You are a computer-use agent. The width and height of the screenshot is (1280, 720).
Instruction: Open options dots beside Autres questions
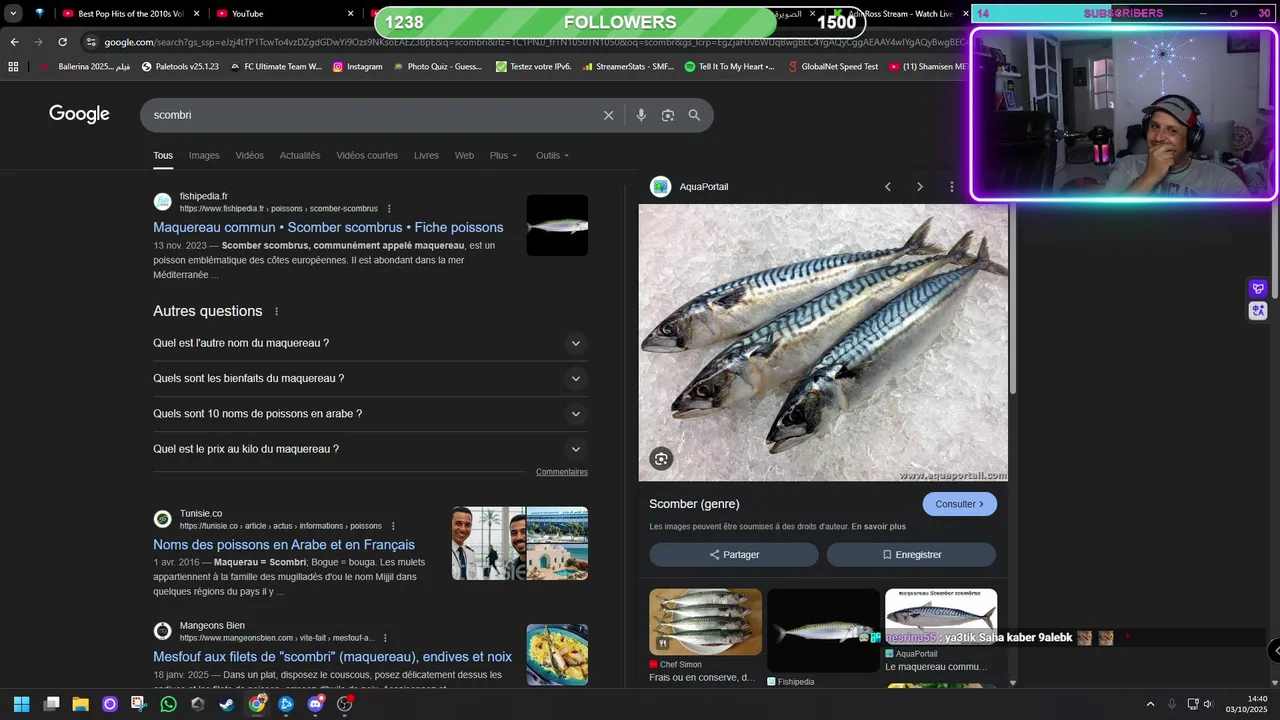click(x=277, y=311)
